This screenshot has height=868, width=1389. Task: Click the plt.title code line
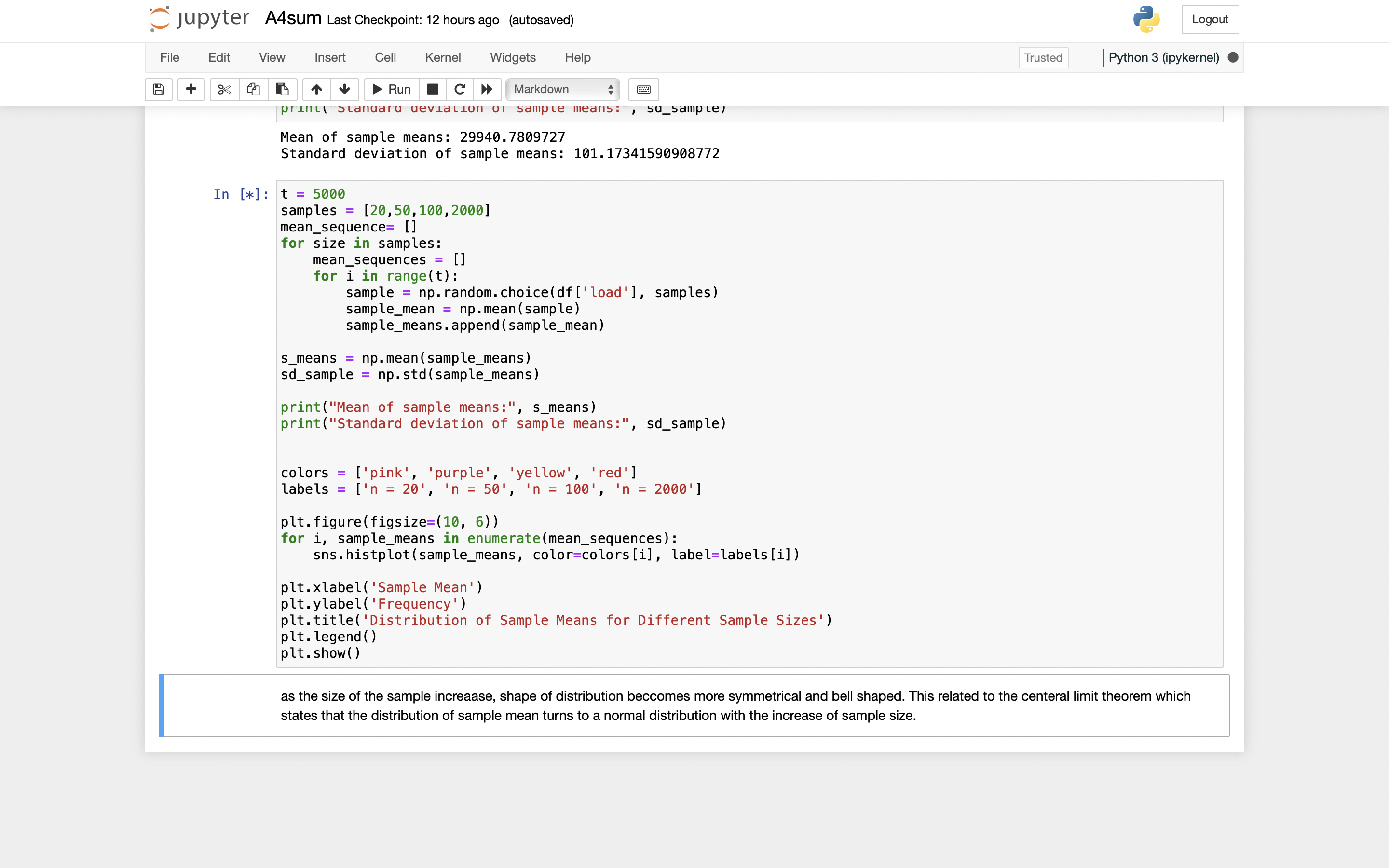(556, 621)
